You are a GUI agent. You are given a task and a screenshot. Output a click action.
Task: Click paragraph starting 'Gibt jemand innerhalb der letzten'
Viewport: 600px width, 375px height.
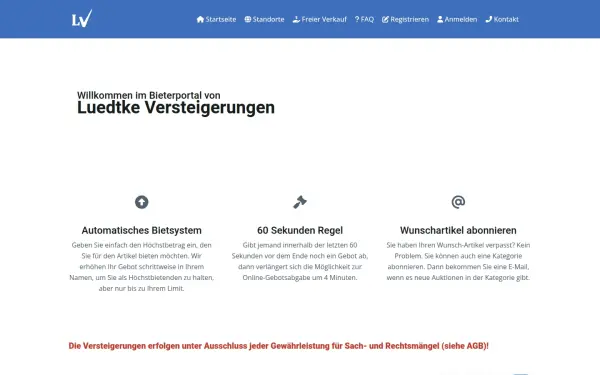coord(300,261)
